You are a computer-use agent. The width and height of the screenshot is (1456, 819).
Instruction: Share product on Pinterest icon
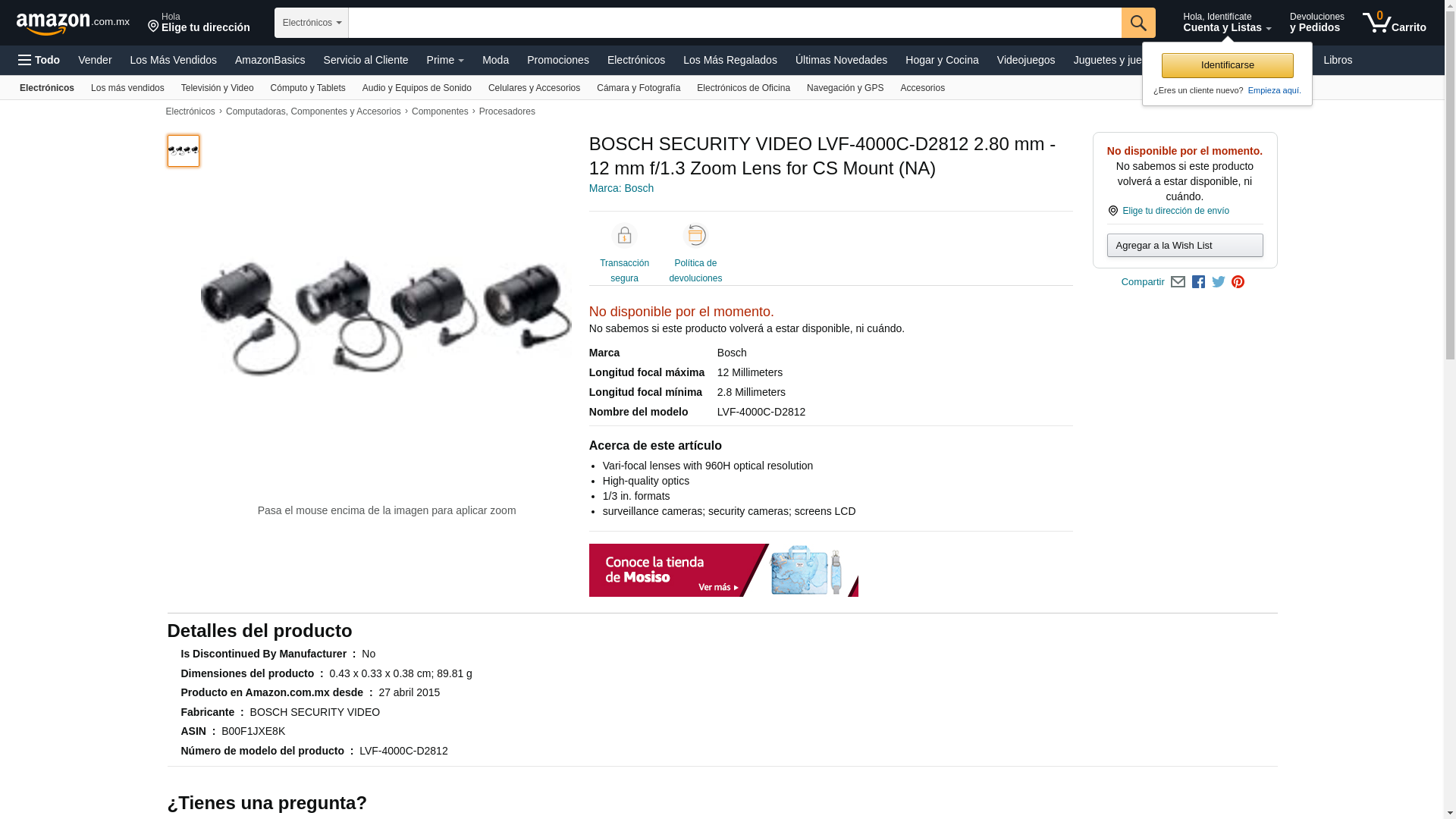coord(1238,282)
